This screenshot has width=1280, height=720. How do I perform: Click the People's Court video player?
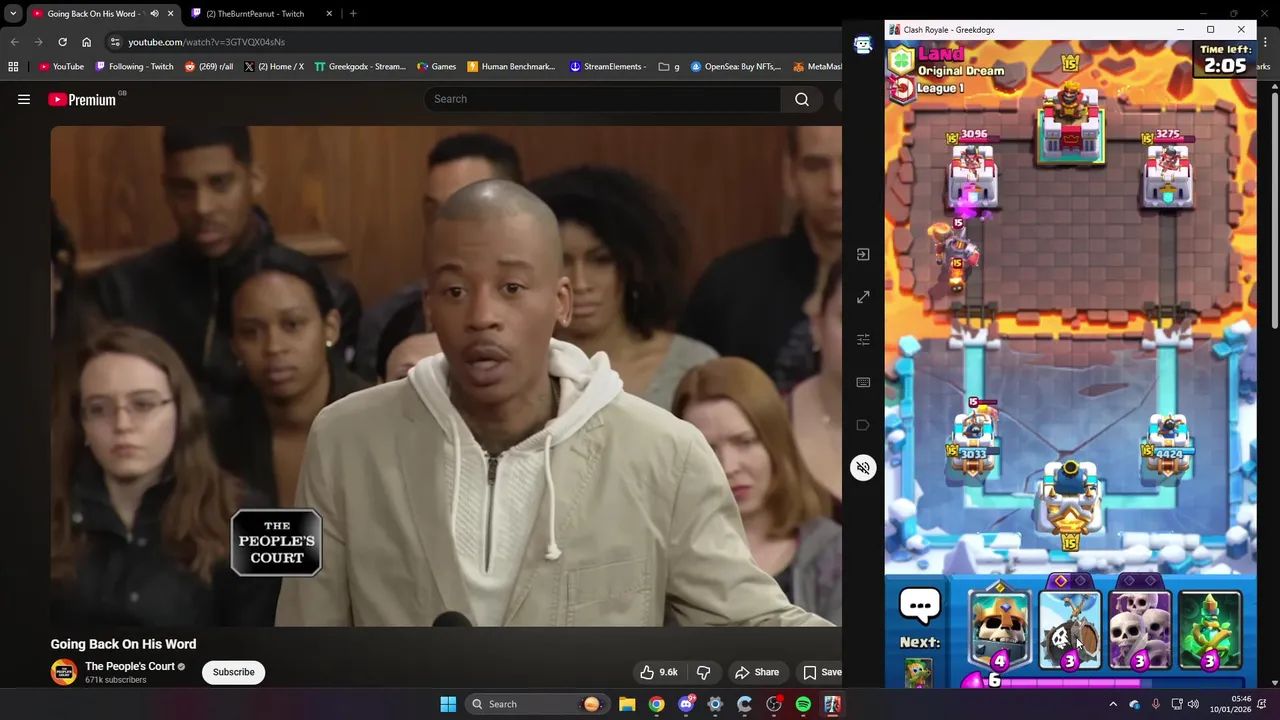coord(446,376)
